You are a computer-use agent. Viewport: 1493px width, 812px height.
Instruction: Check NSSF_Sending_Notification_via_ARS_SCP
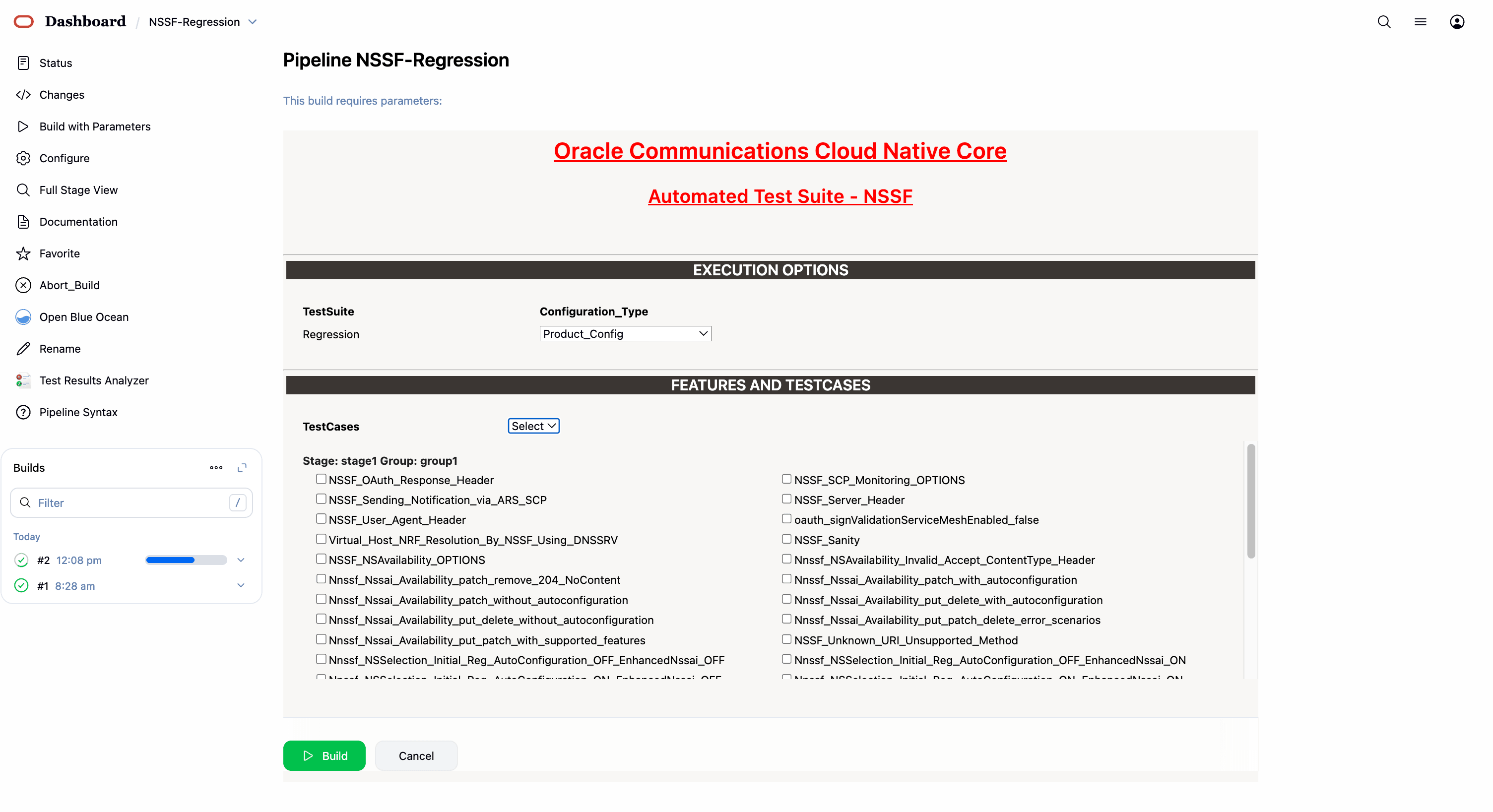point(321,499)
